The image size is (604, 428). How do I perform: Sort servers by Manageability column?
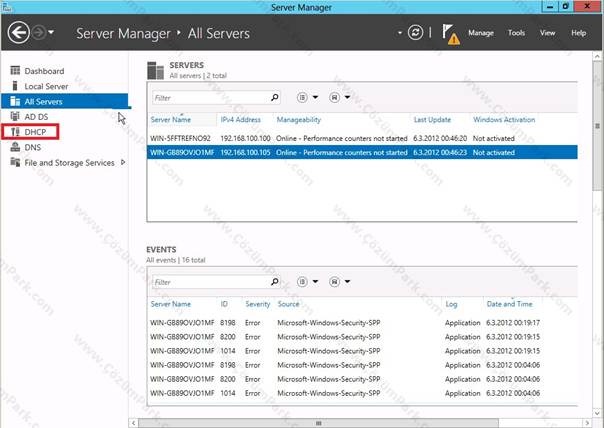click(299, 120)
